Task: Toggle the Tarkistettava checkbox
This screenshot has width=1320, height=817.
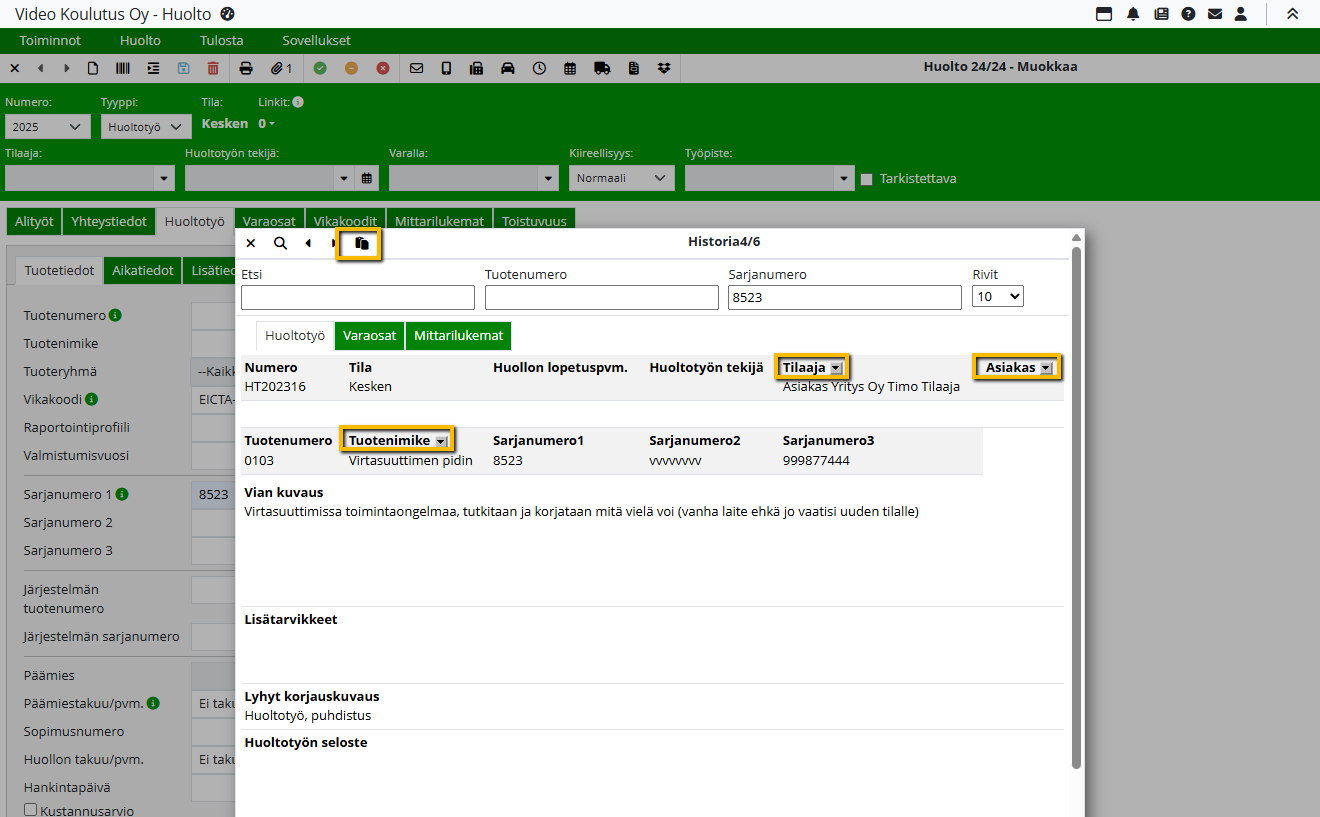Action: (867, 179)
